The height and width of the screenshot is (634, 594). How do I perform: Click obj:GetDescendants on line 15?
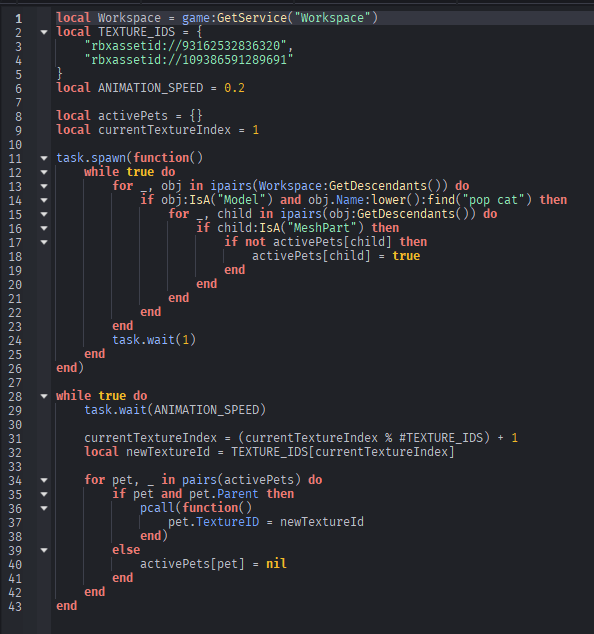point(392,213)
